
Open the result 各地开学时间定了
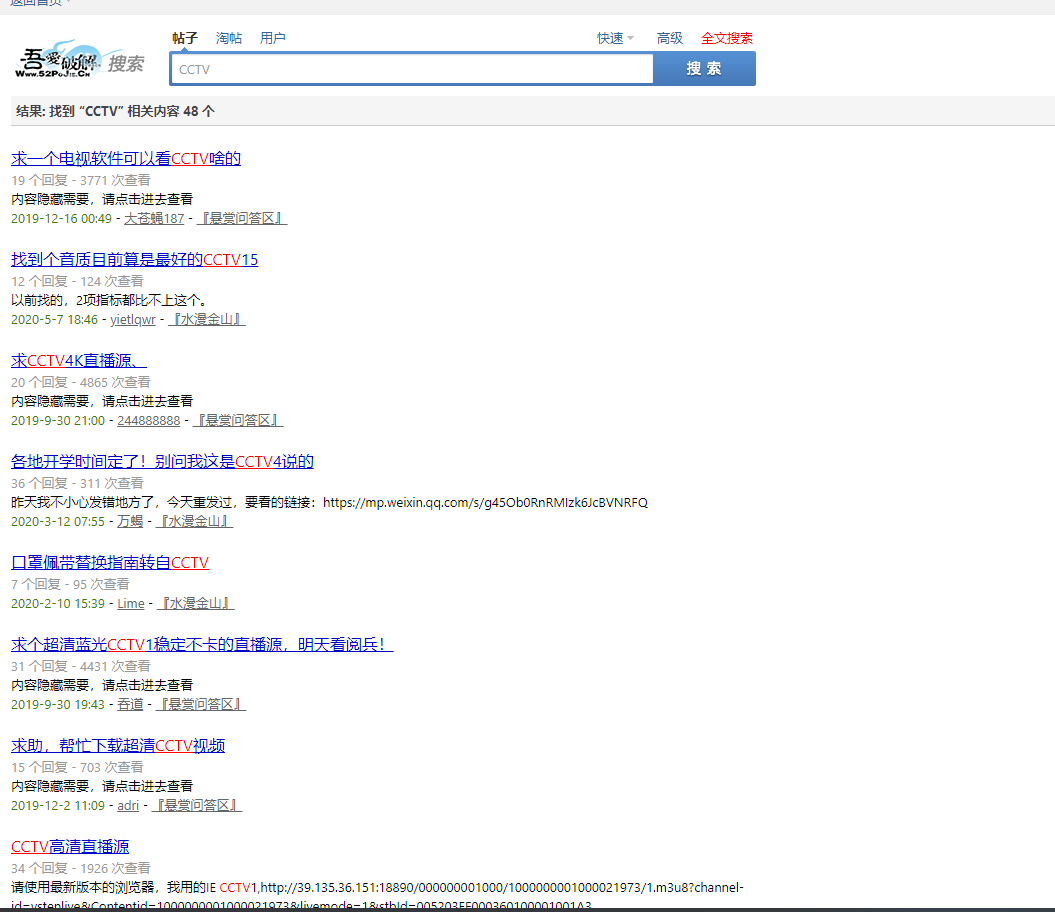tap(162, 461)
